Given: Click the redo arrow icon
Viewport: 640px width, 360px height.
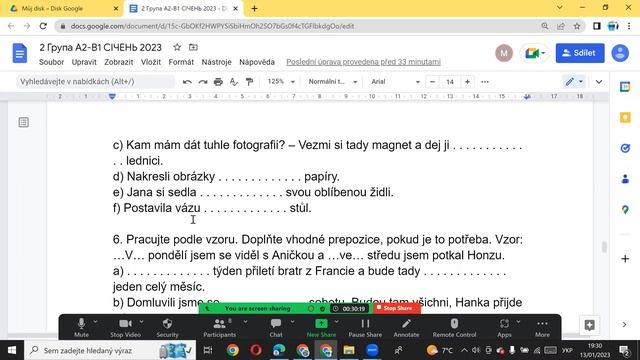Looking at the screenshot, I should 203,82.
